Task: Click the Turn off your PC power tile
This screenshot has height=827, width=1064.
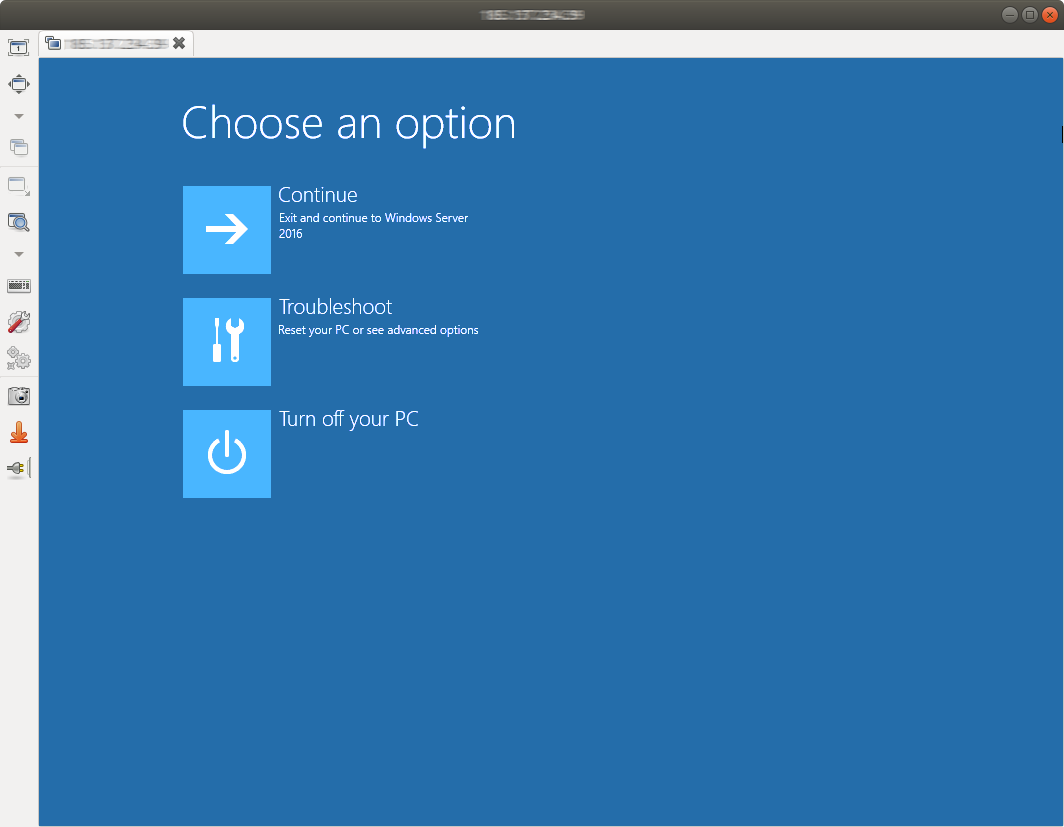Action: 227,454
